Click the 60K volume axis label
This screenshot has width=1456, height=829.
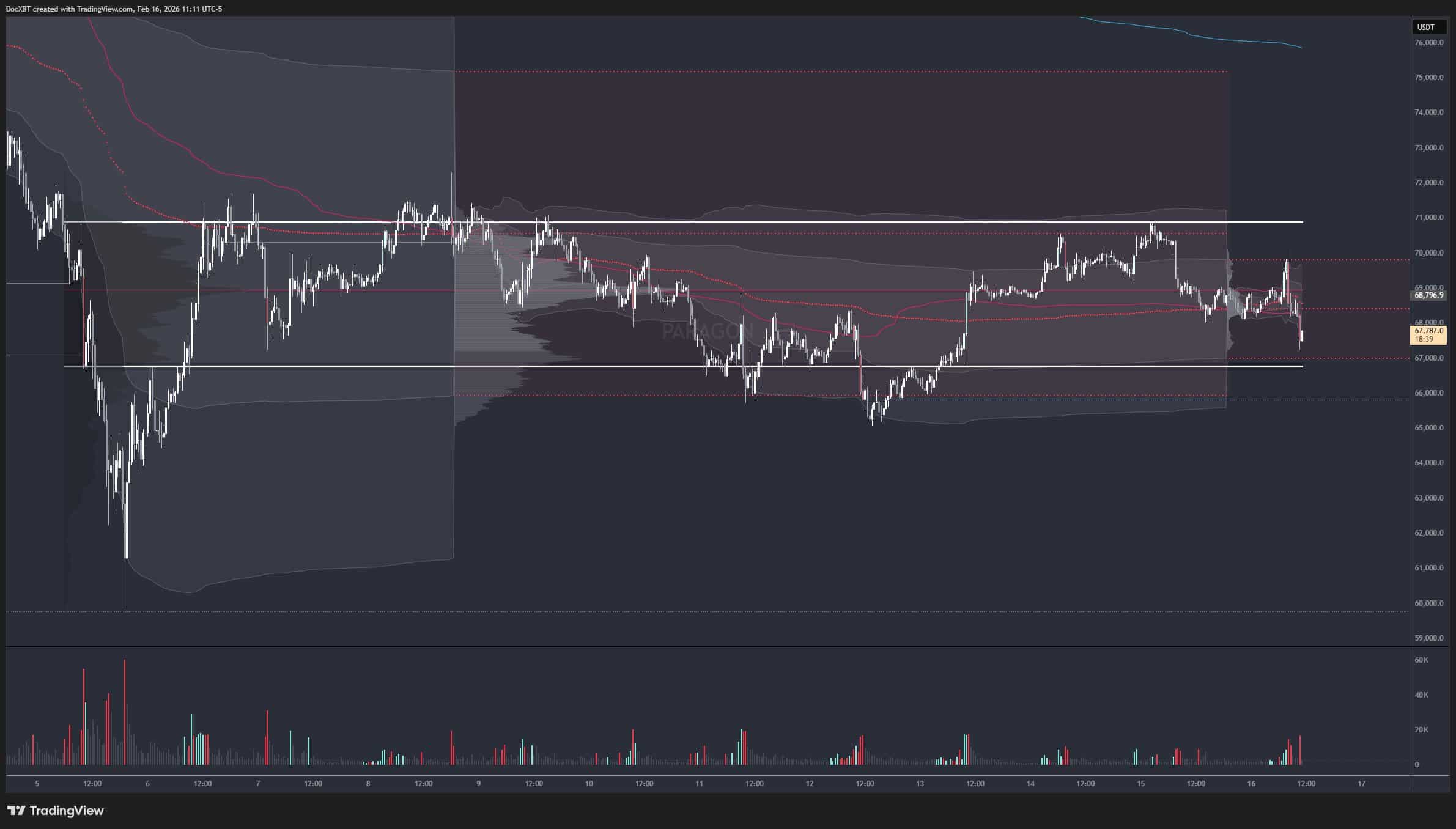[x=1422, y=660]
